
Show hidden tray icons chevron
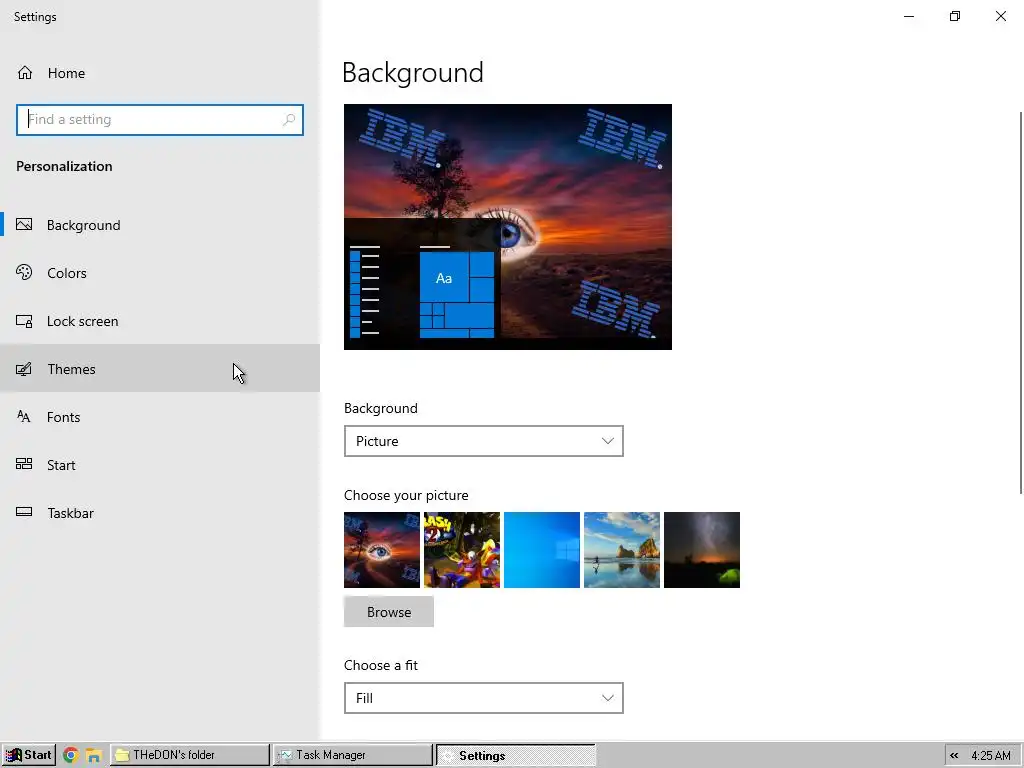pos(954,756)
